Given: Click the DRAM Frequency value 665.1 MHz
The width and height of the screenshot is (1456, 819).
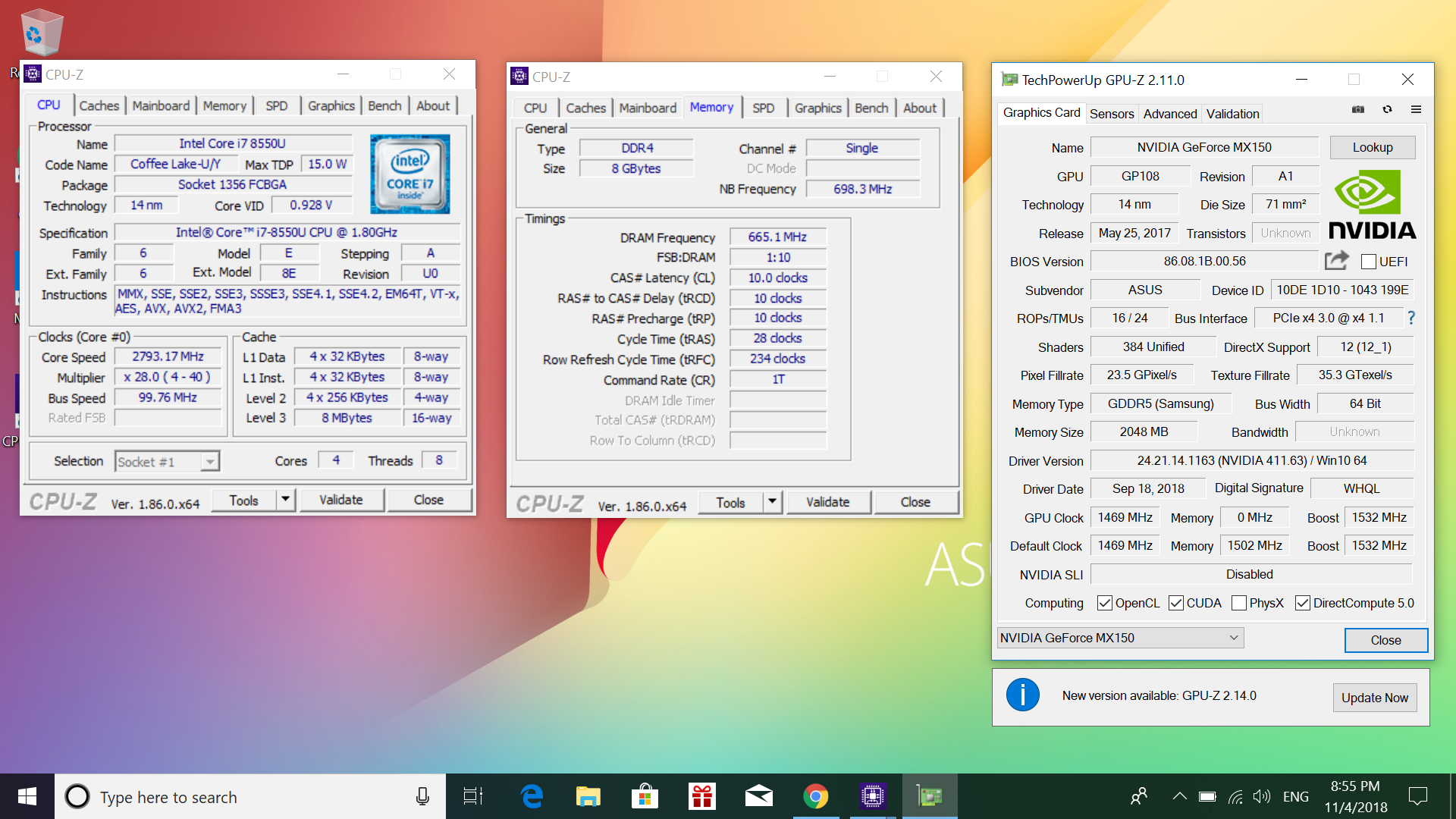Looking at the screenshot, I should tap(777, 237).
